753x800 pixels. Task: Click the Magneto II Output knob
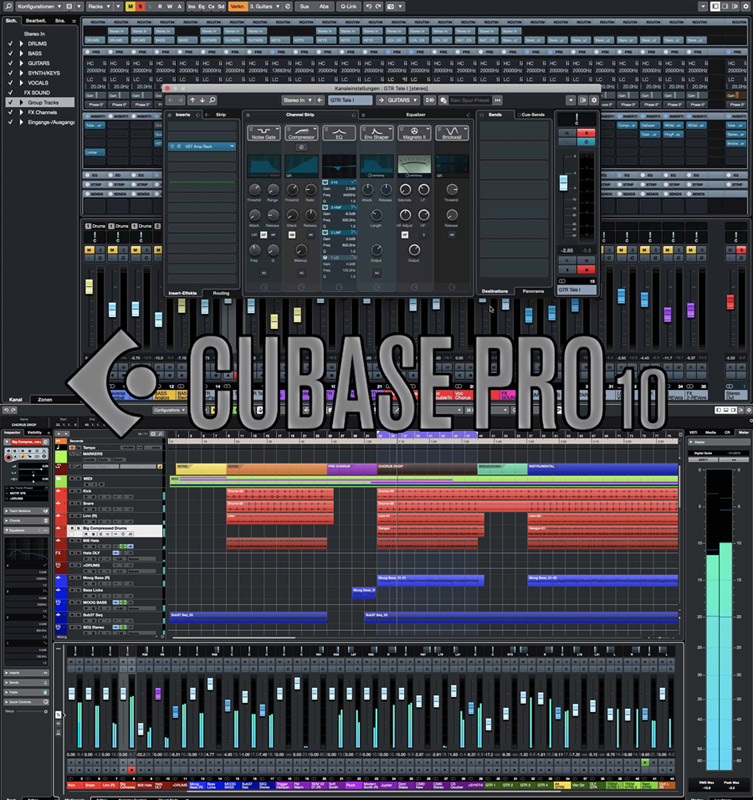click(414, 250)
